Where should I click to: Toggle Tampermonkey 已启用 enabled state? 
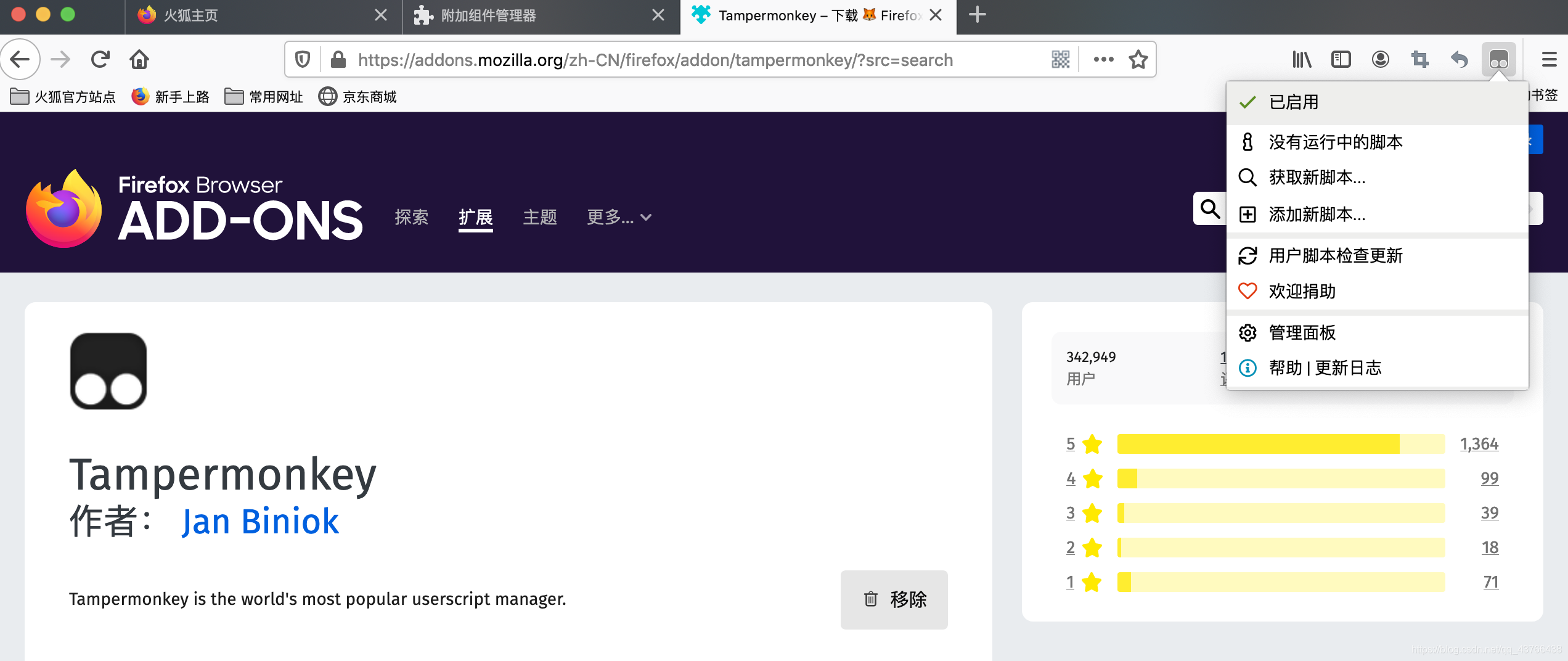click(x=1378, y=102)
